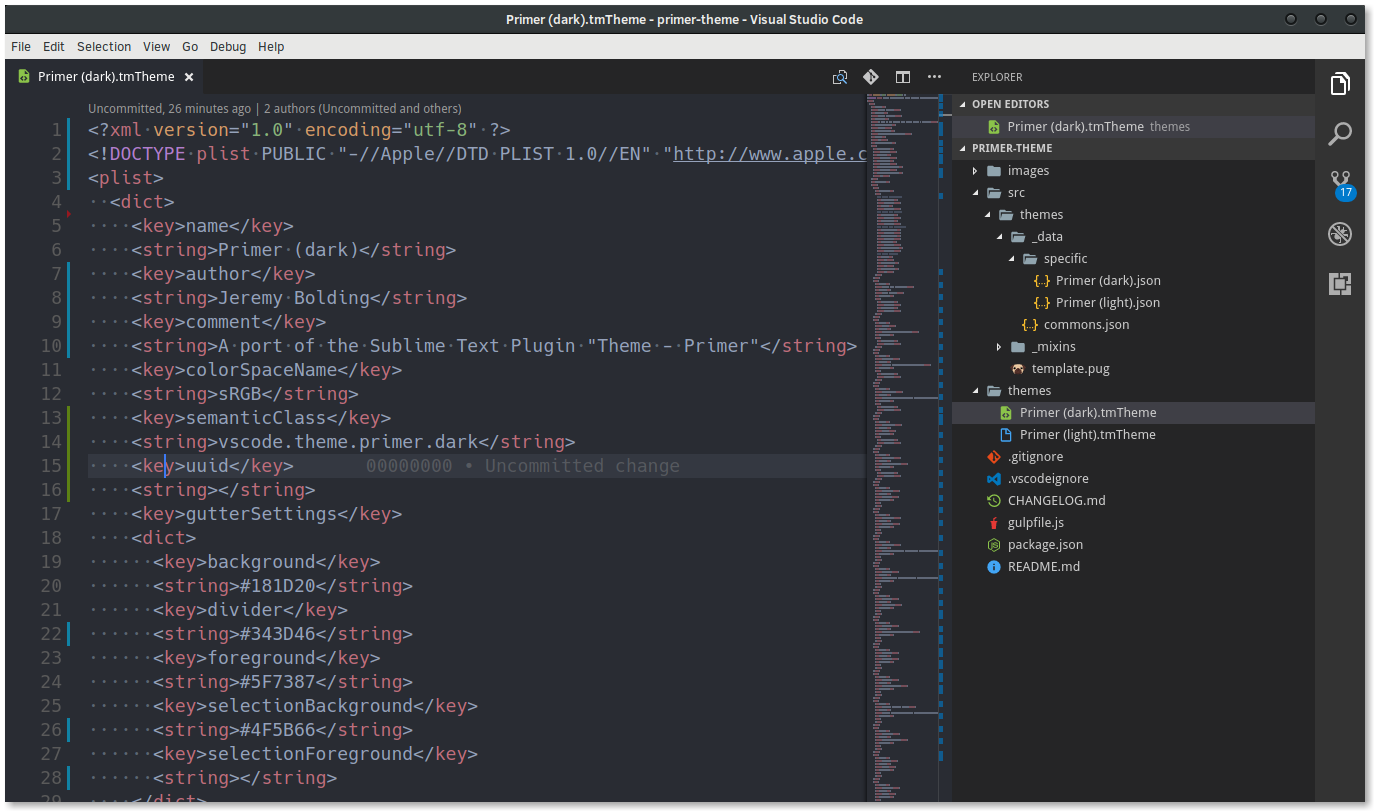The image size is (1374, 811).
Task: Collapse the root themes folder arrow
Action: click(x=975, y=391)
